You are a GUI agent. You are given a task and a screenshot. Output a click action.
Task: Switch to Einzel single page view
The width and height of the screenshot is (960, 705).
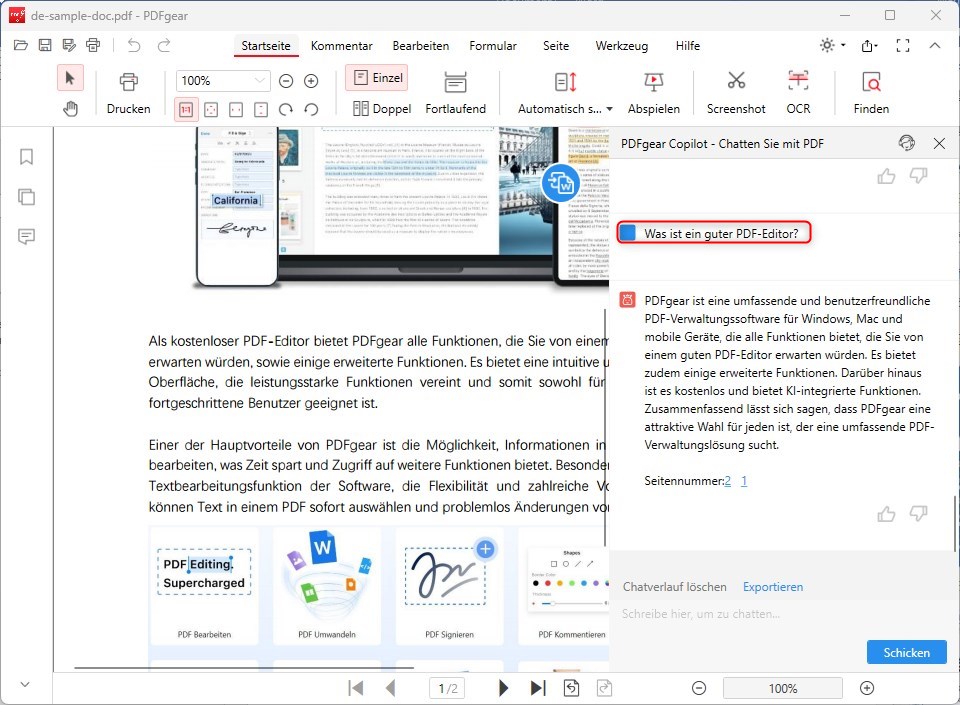377,78
